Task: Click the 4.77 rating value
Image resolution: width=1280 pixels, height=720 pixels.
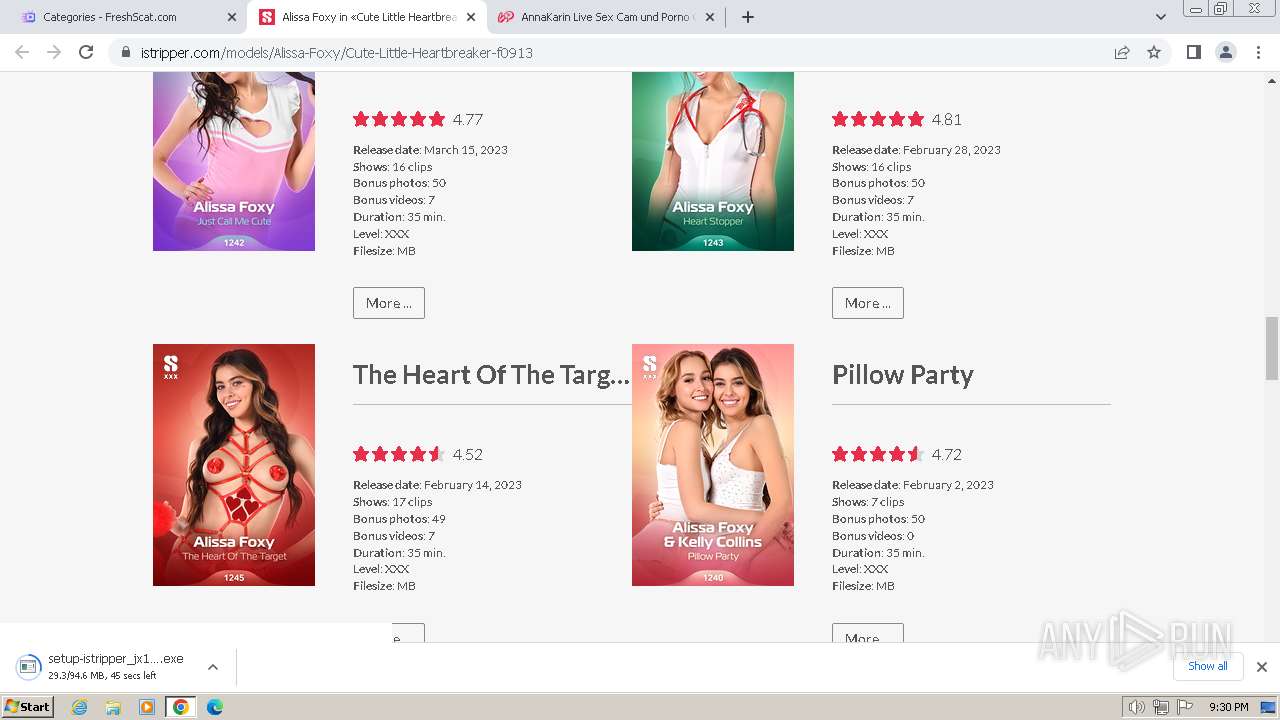Action: (x=467, y=119)
